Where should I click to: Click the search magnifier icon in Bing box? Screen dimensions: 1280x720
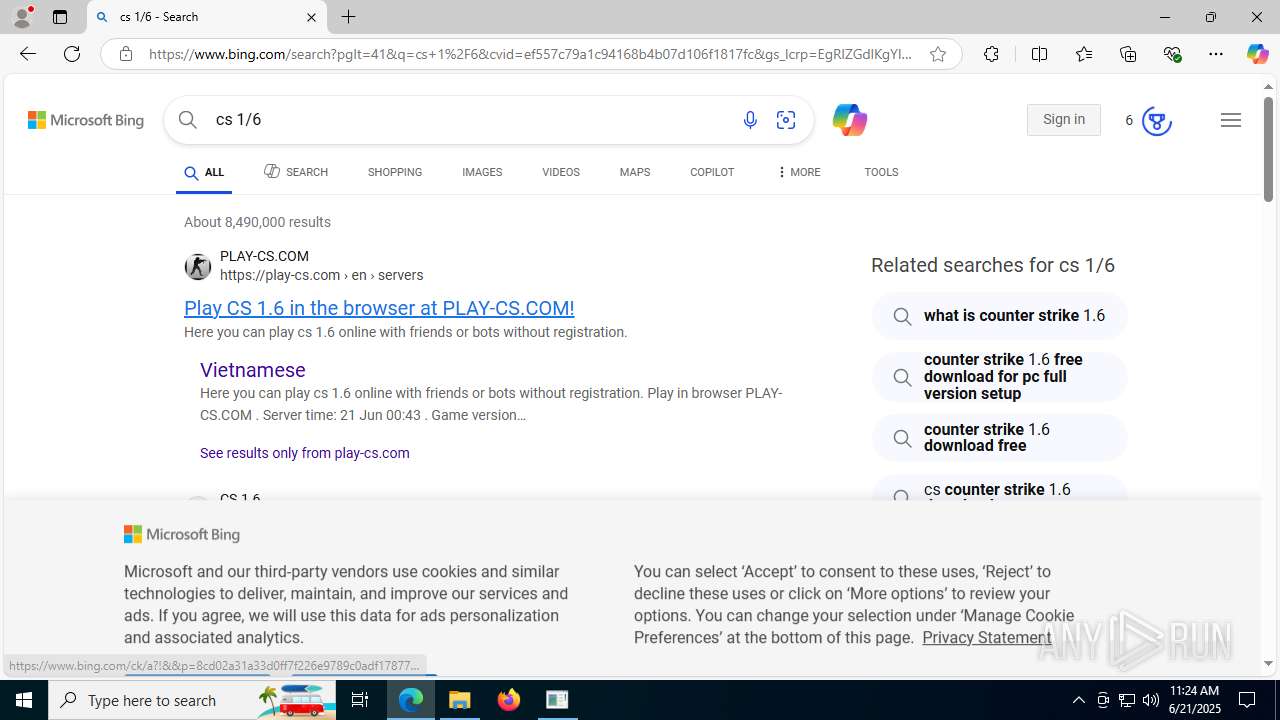[x=188, y=120]
